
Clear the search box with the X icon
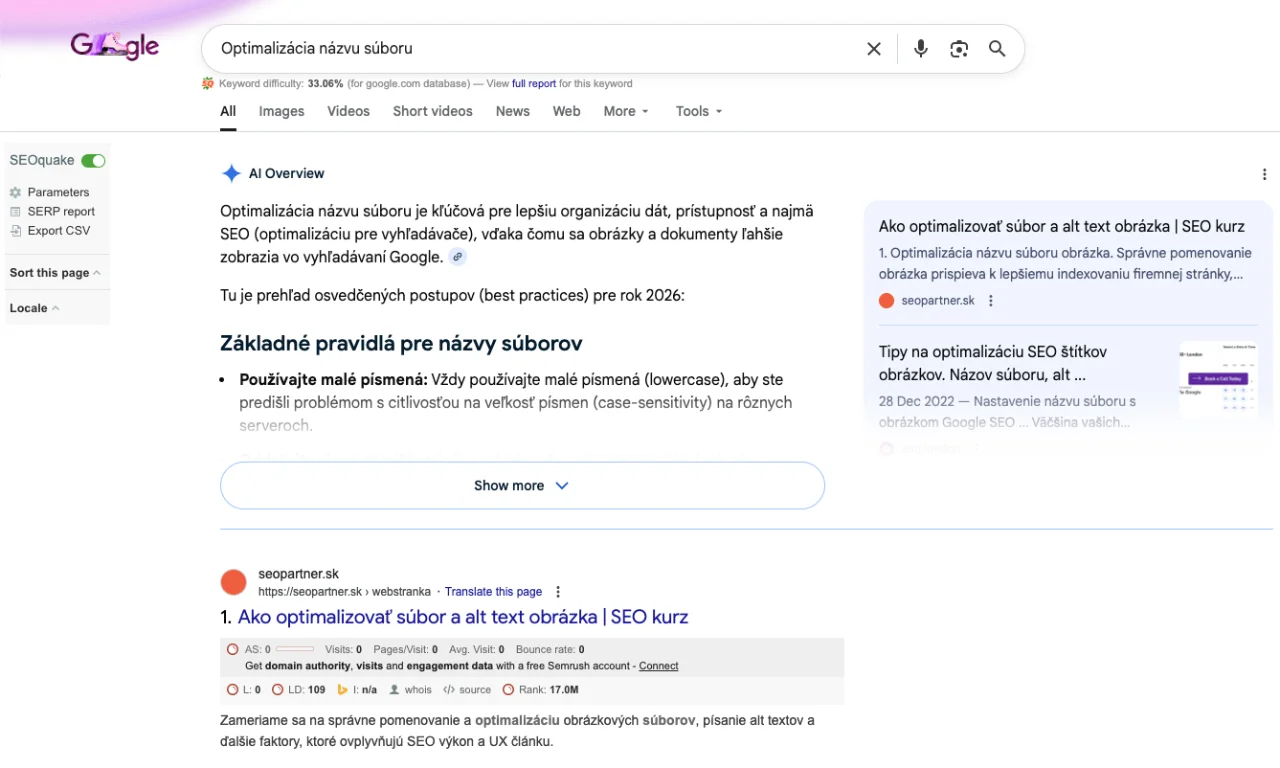pos(874,49)
